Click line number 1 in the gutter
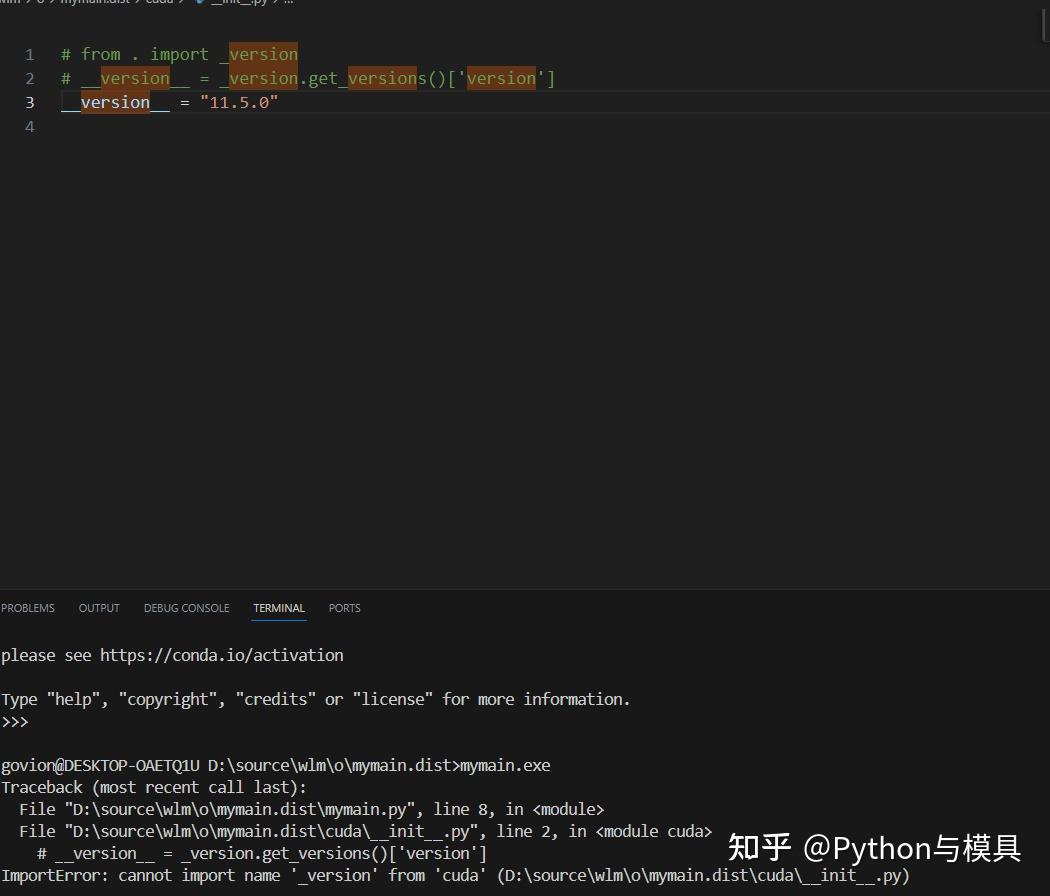Viewport: 1050px width, 896px height. (29, 54)
